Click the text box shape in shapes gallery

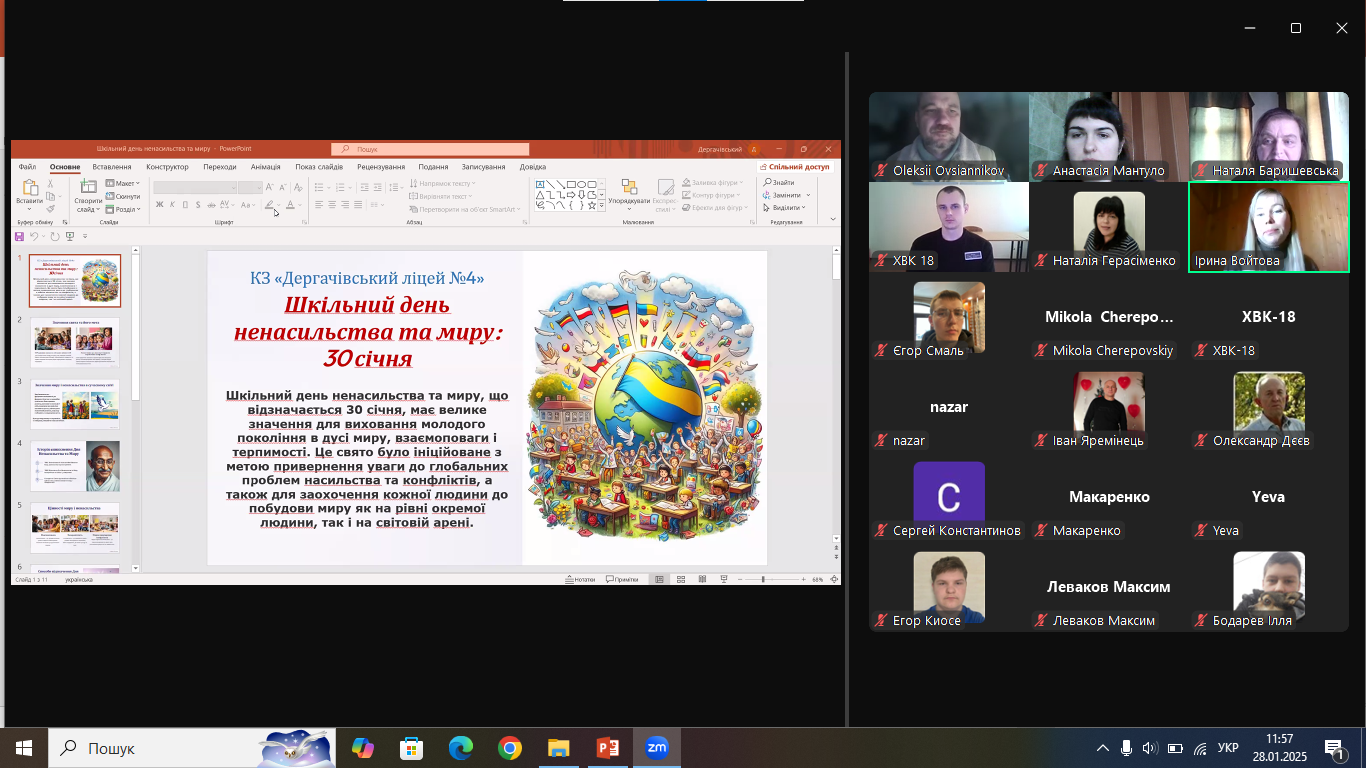coord(540,184)
